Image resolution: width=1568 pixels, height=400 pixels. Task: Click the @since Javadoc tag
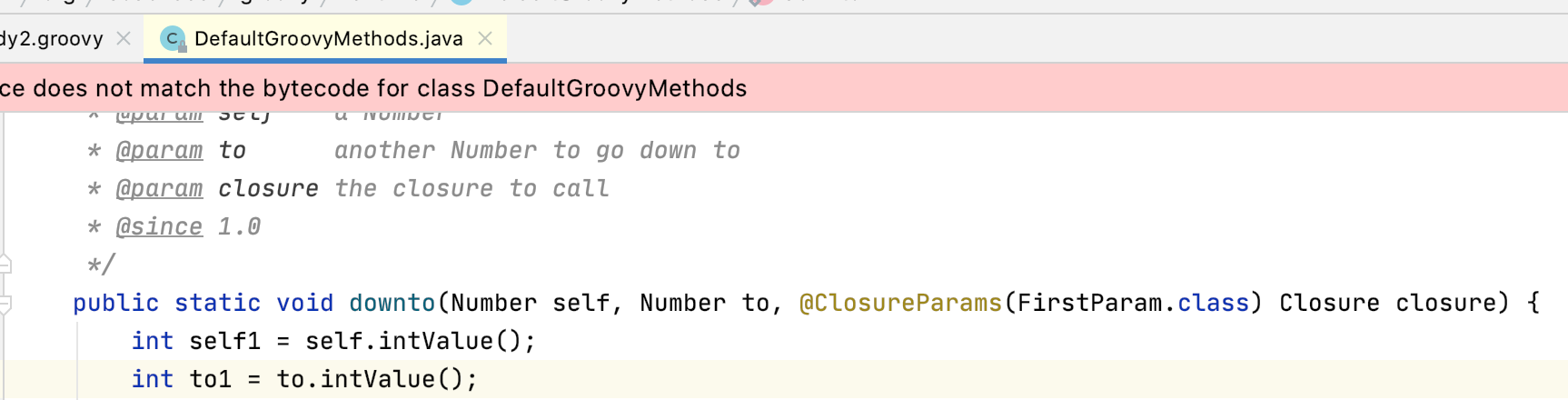pos(159,226)
